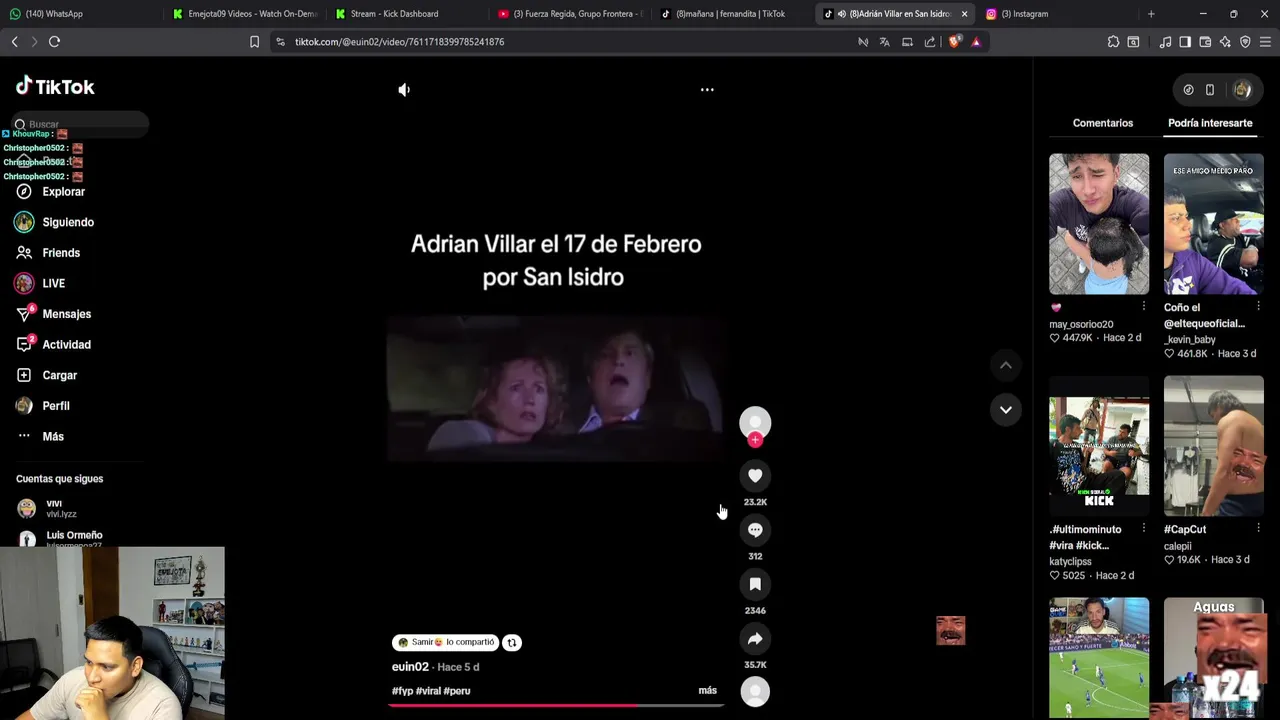Open the three-dot video options menu
Image resolution: width=1280 pixels, height=720 pixels.
[707, 90]
